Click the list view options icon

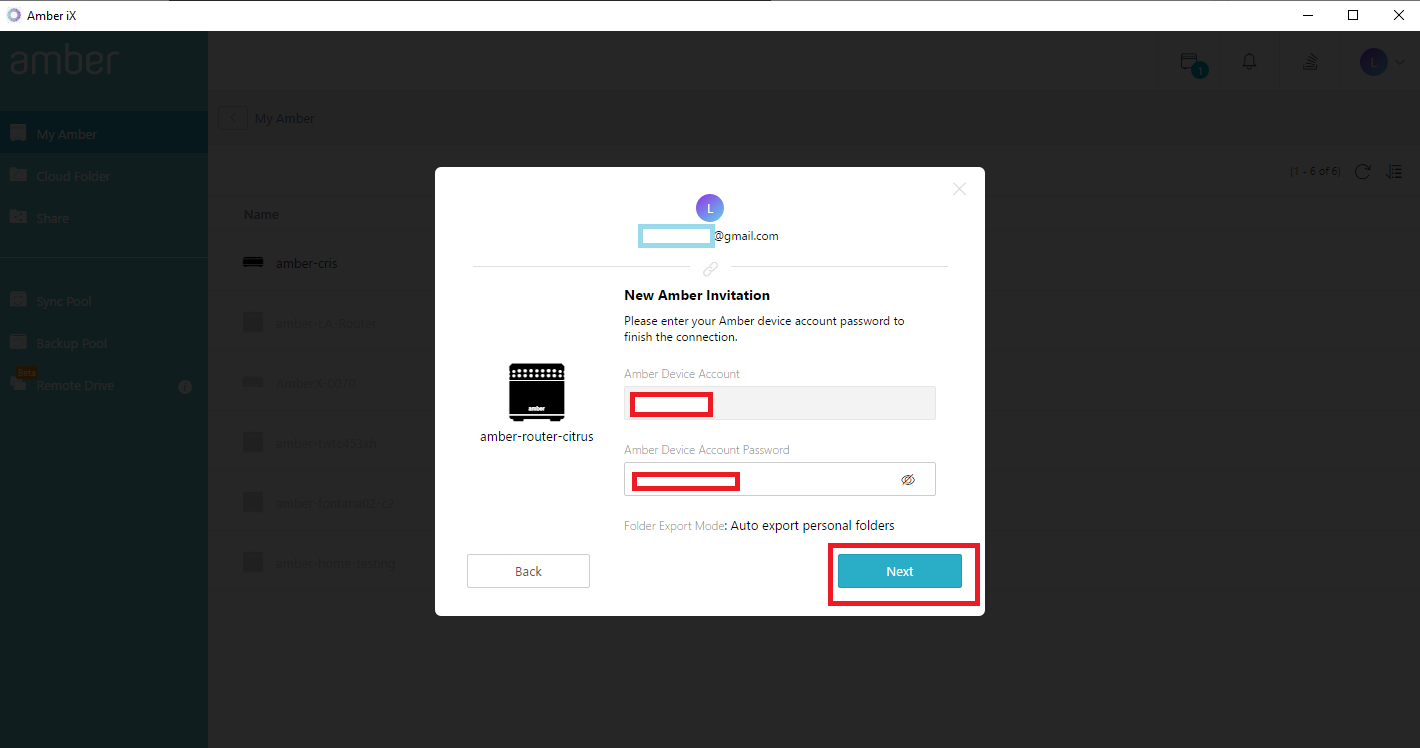pos(1394,172)
